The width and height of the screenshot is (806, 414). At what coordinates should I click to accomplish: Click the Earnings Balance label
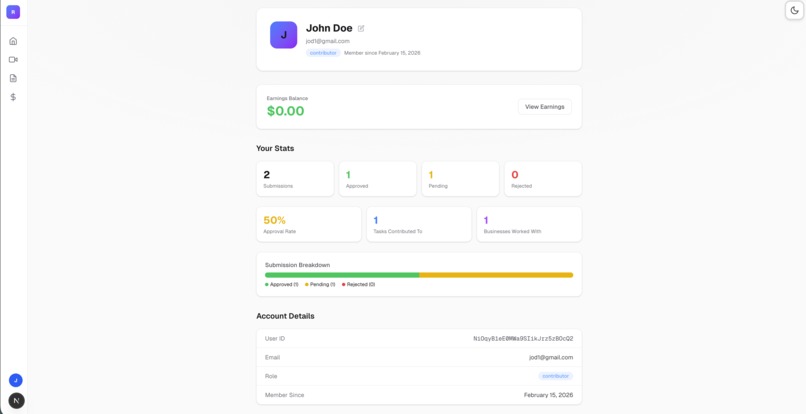coord(287,98)
